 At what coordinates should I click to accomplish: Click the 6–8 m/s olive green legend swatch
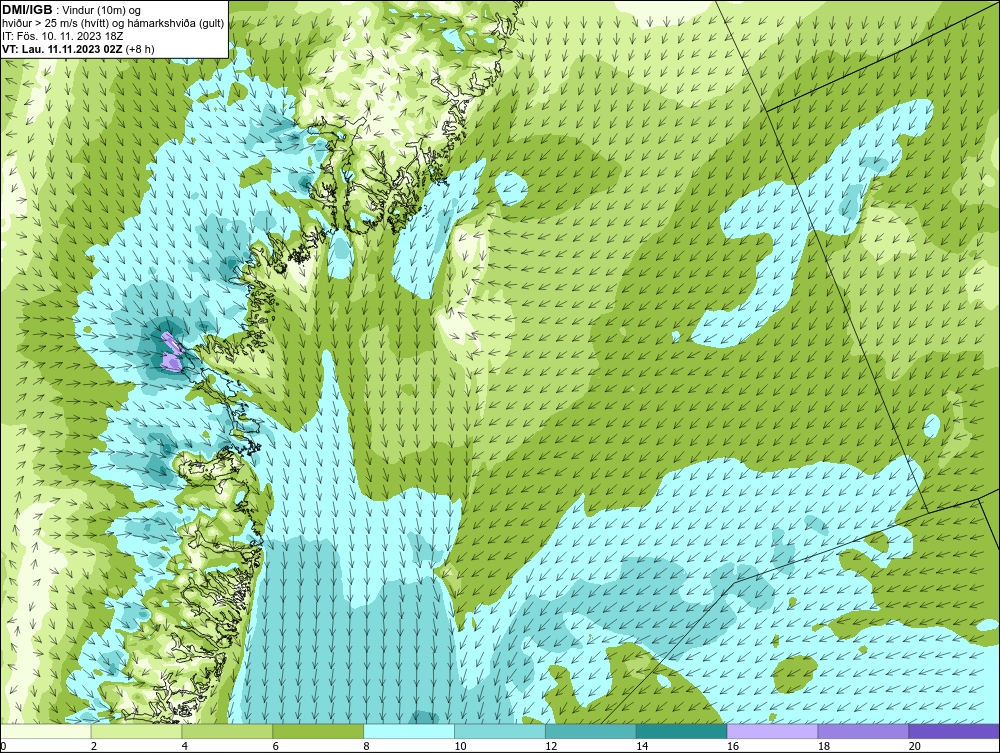pyautogui.click(x=318, y=731)
